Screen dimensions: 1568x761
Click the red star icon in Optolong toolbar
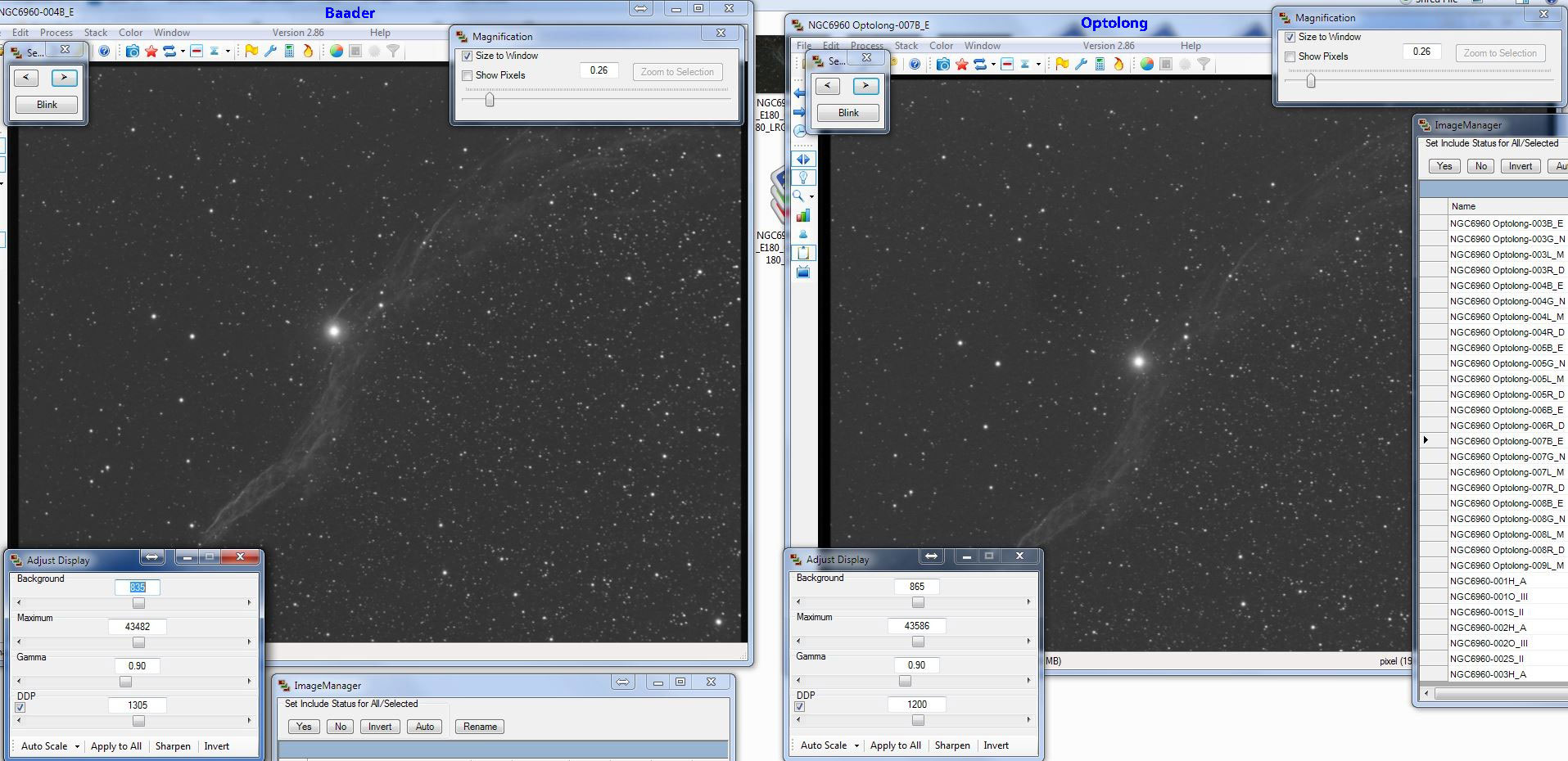tap(961, 64)
